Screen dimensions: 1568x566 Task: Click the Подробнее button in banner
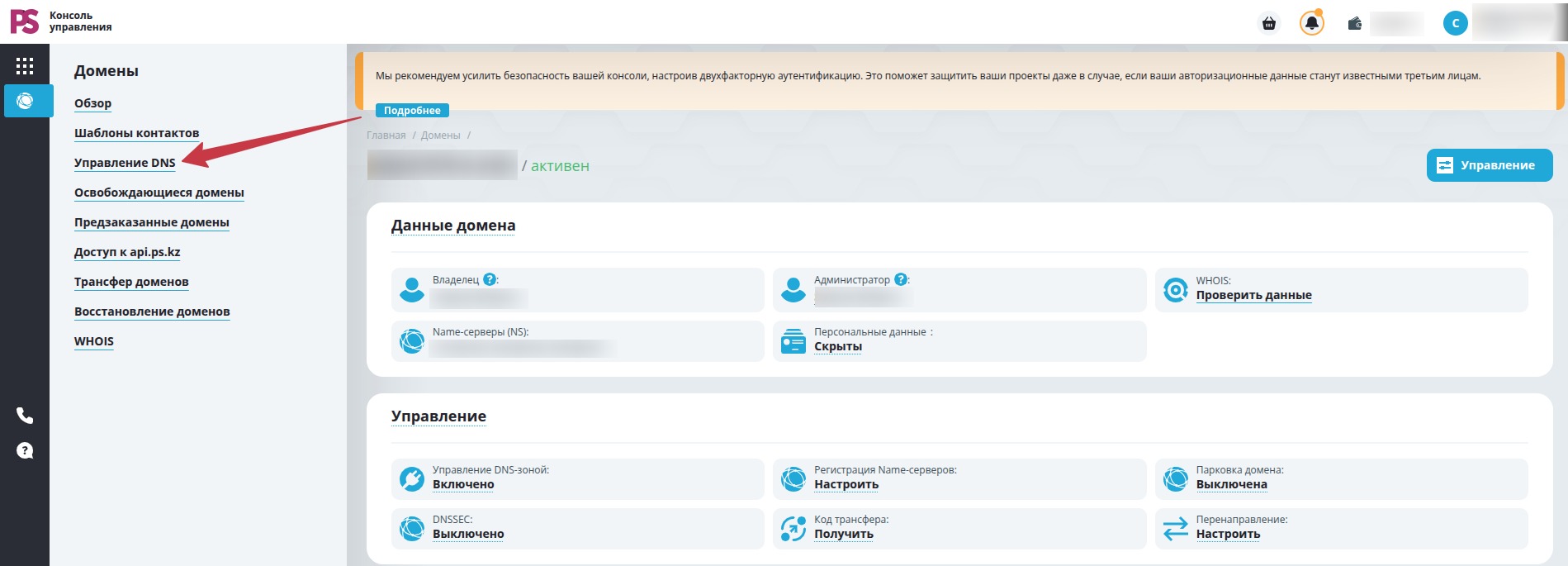[x=412, y=111]
